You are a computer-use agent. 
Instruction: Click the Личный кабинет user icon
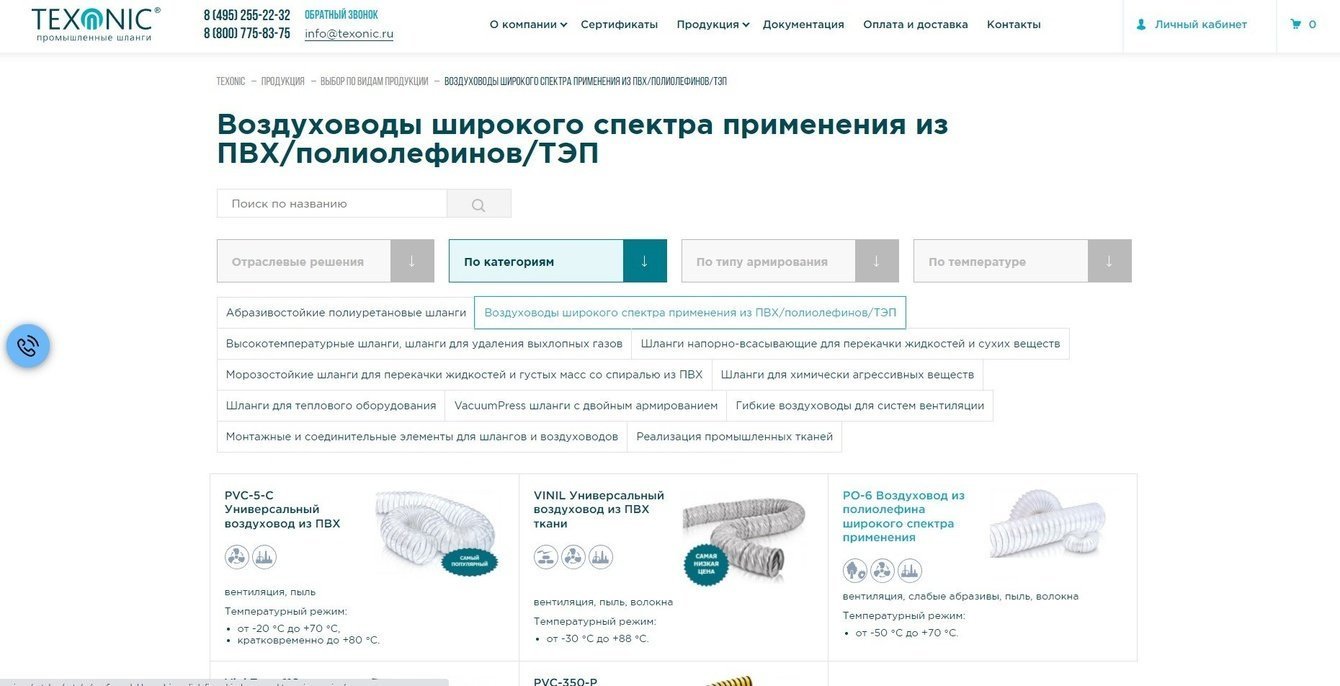pyautogui.click(x=1141, y=24)
